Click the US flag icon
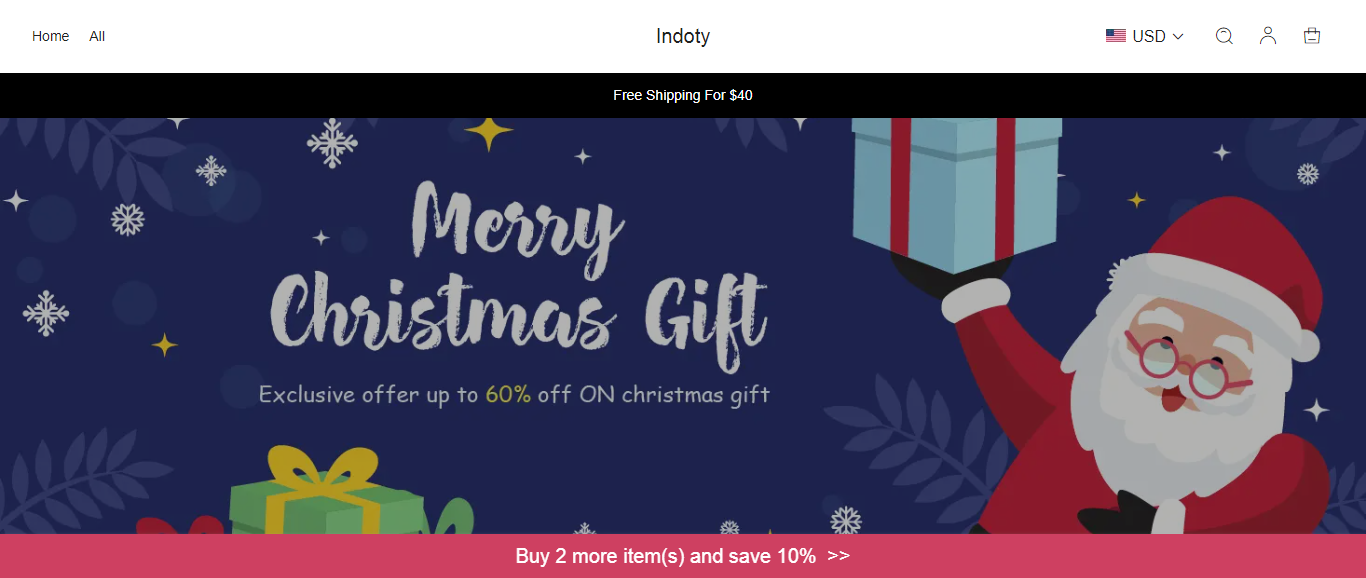1366x578 pixels. point(1116,36)
